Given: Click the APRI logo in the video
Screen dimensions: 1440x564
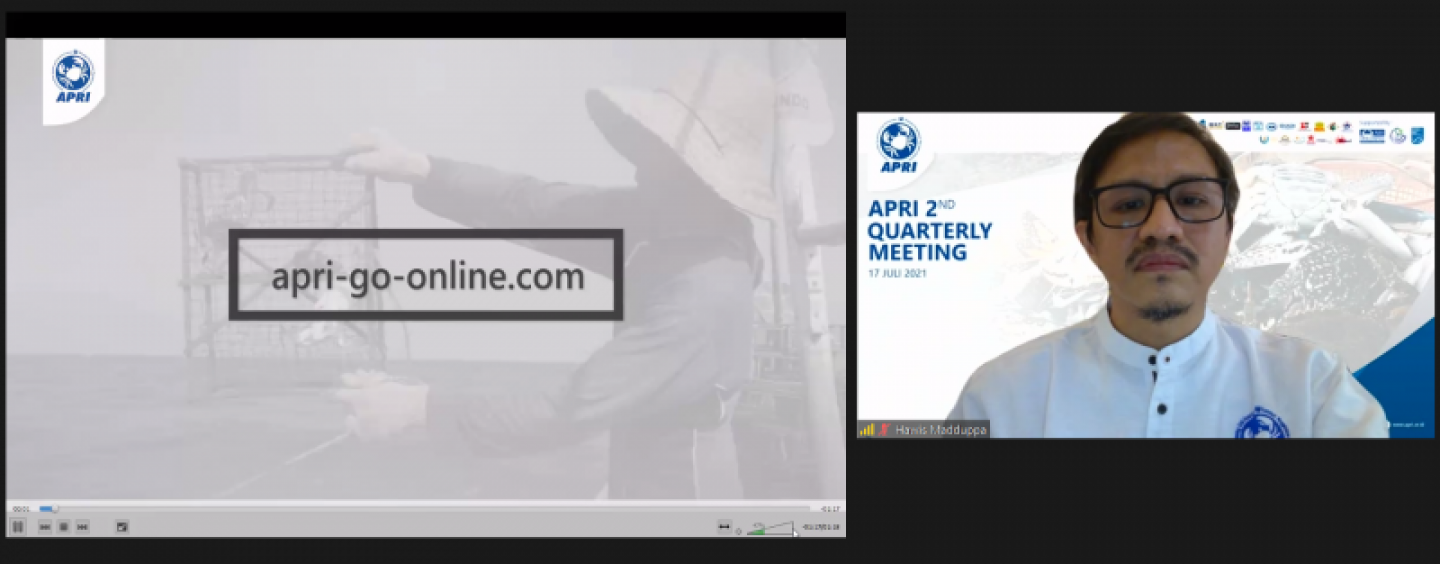Looking at the screenshot, I should click(73, 77).
